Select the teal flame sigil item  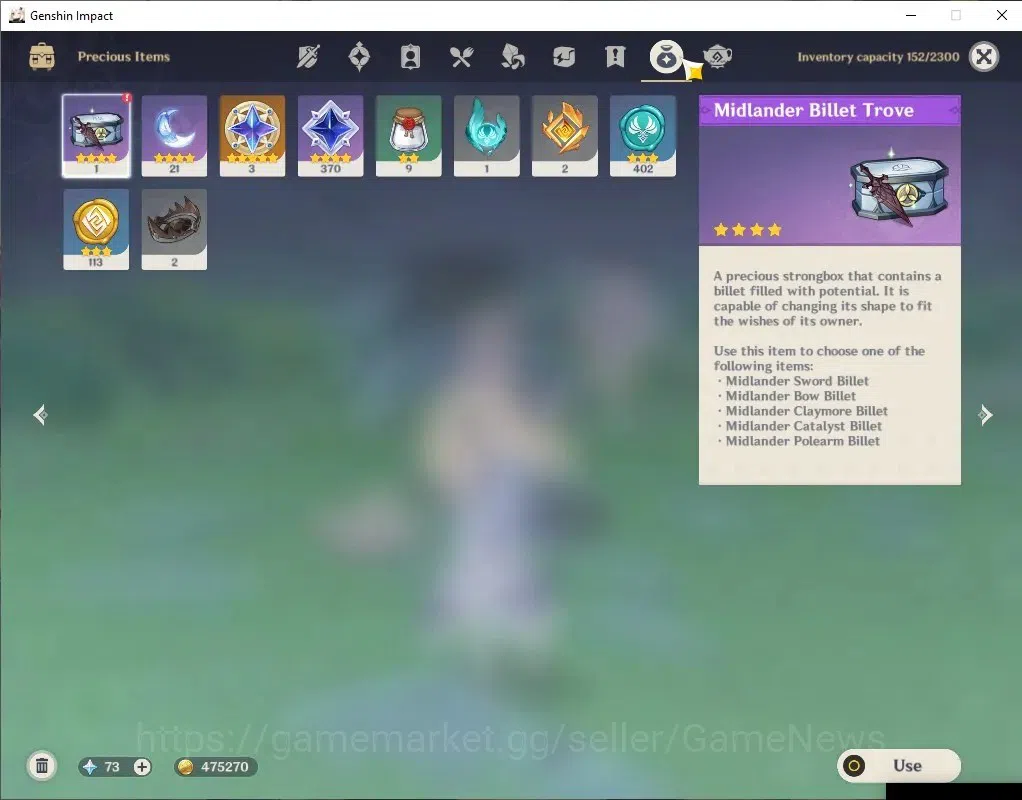click(487, 136)
